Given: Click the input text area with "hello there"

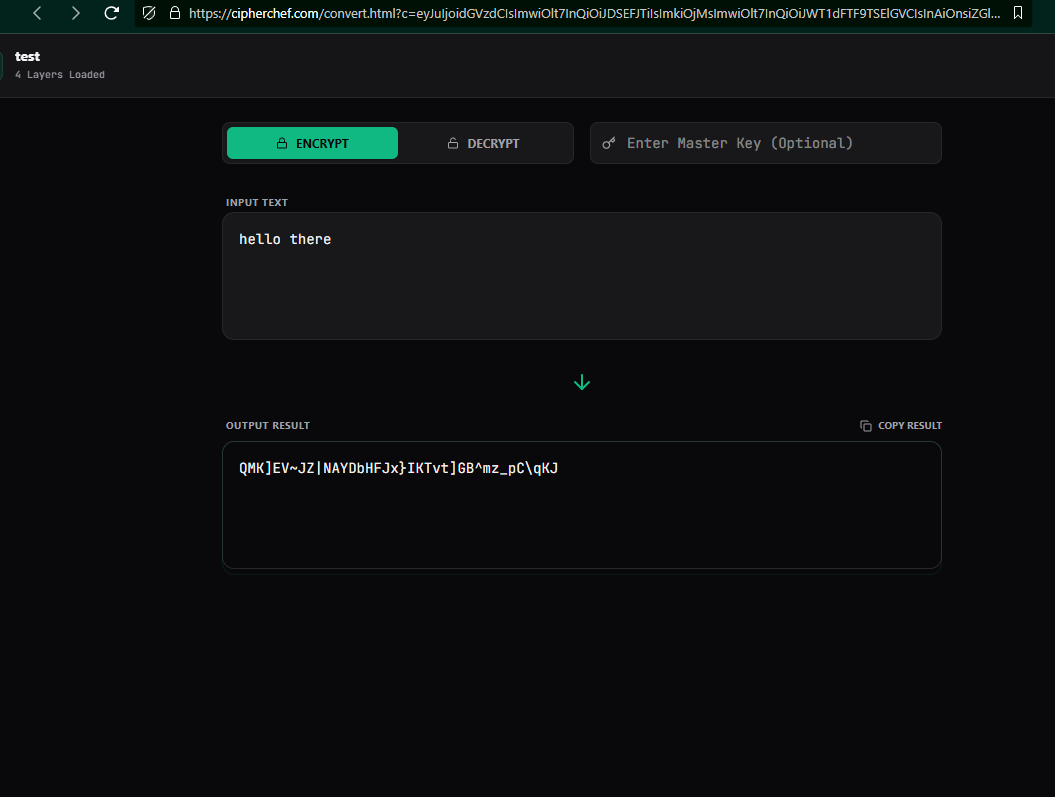Looking at the screenshot, I should click(x=581, y=275).
